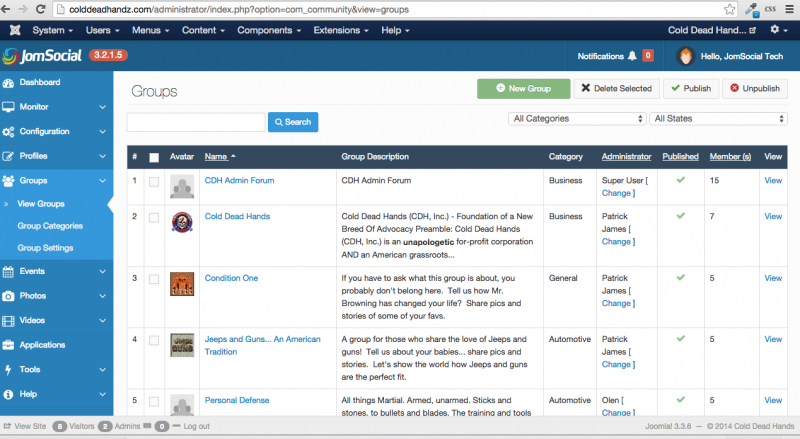Select the Condition One row checkbox
The width and height of the screenshot is (800, 439).
tap(154, 279)
